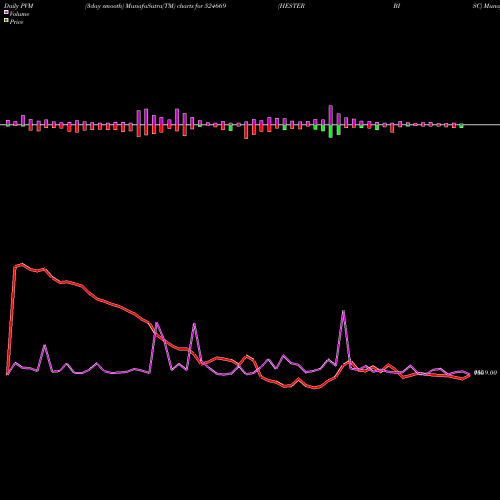Click the "Daily PVM" title text
This screenshot has height=500, width=500.
click(19, 6)
